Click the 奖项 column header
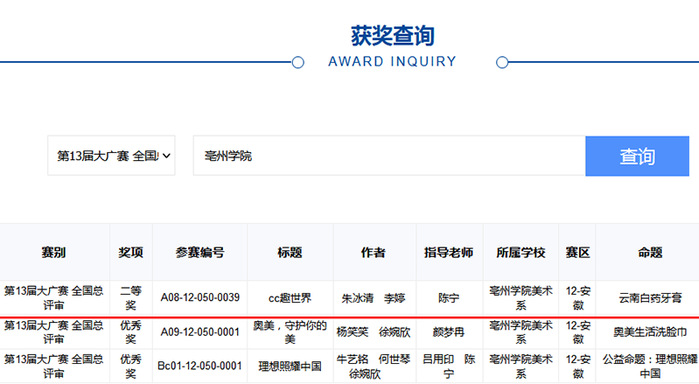Image resolution: width=699 pixels, height=384 pixels. tap(131, 252)
